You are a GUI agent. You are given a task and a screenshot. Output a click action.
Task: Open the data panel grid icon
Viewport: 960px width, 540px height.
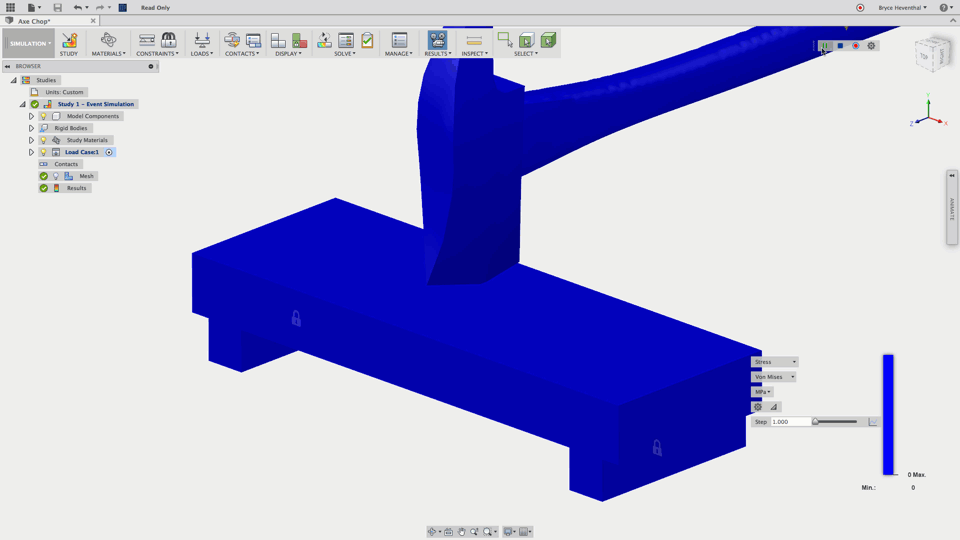point(10,7)
